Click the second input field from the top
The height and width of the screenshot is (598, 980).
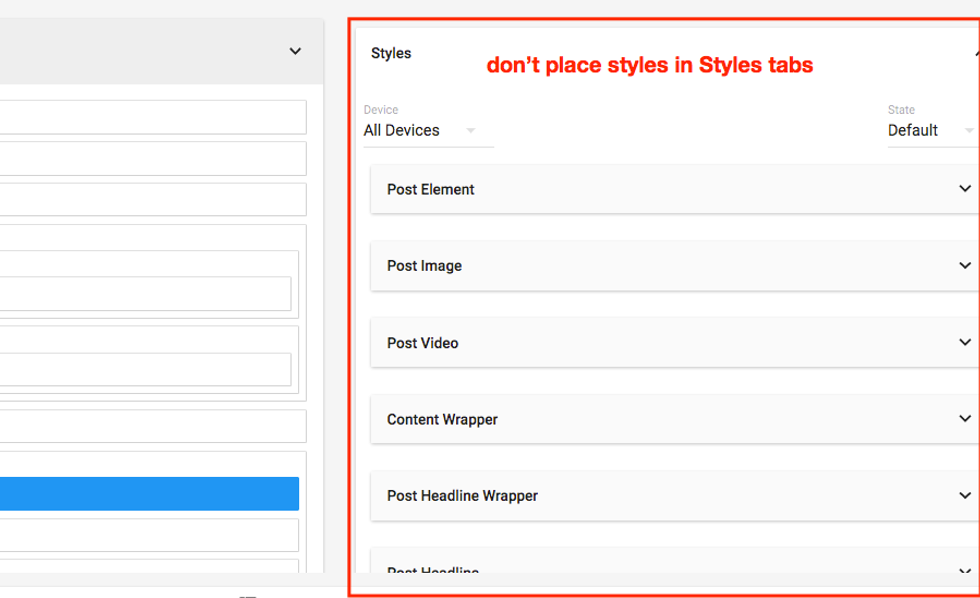point(150,158)
